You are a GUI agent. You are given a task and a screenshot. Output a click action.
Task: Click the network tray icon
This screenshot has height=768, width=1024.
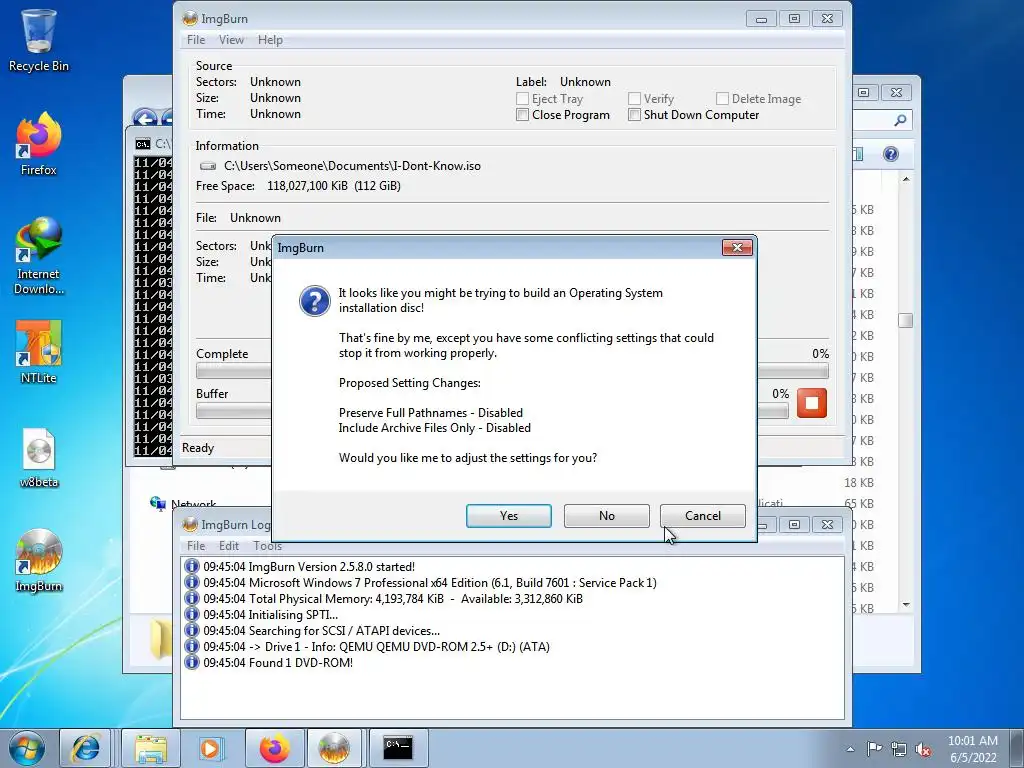pyautogui.click(x=899, y=749)
